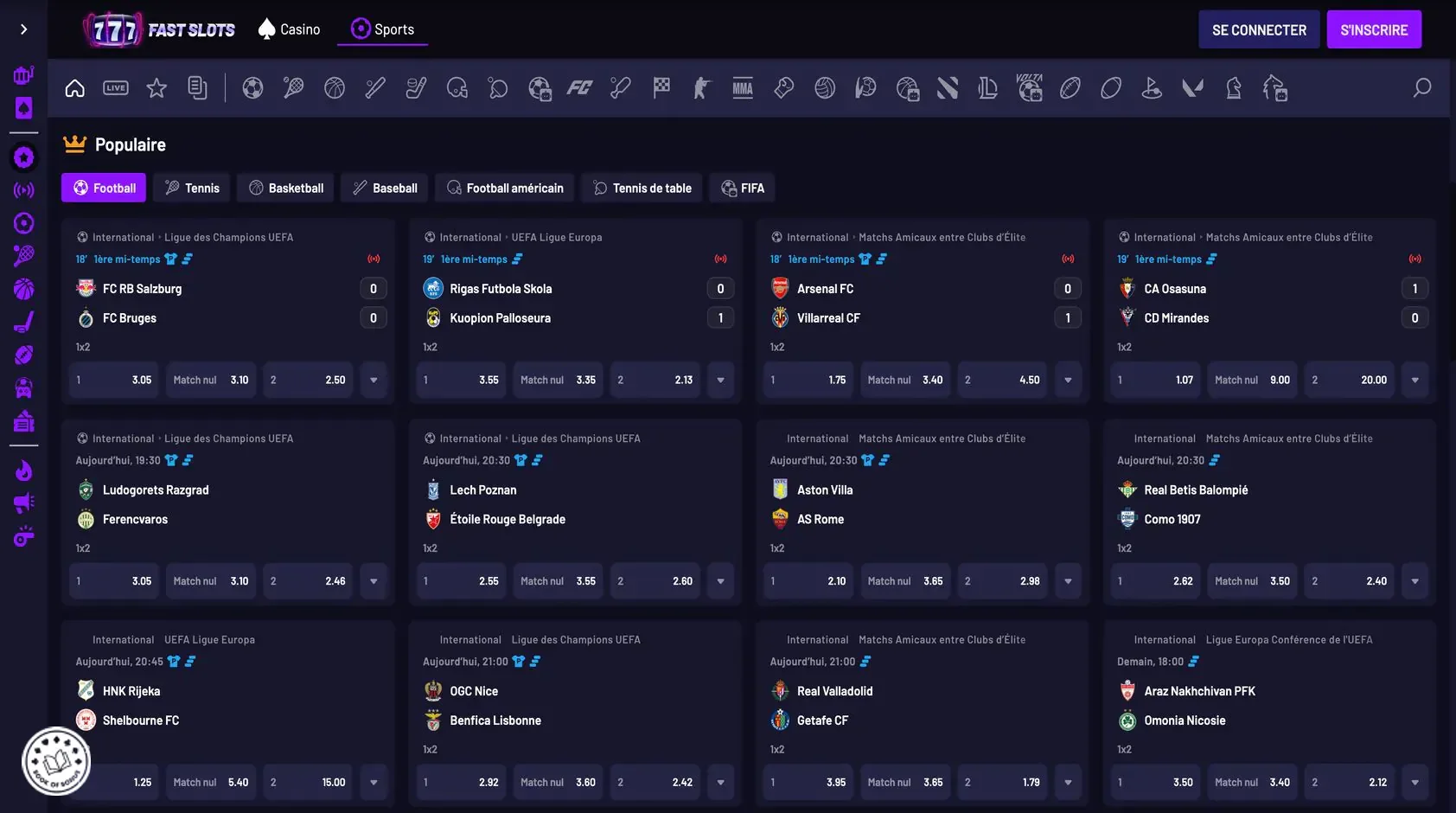Viewport: 1456px width, 813px height.
Task: Select the Basketball popular filter
Action: (x=285, y=188)
